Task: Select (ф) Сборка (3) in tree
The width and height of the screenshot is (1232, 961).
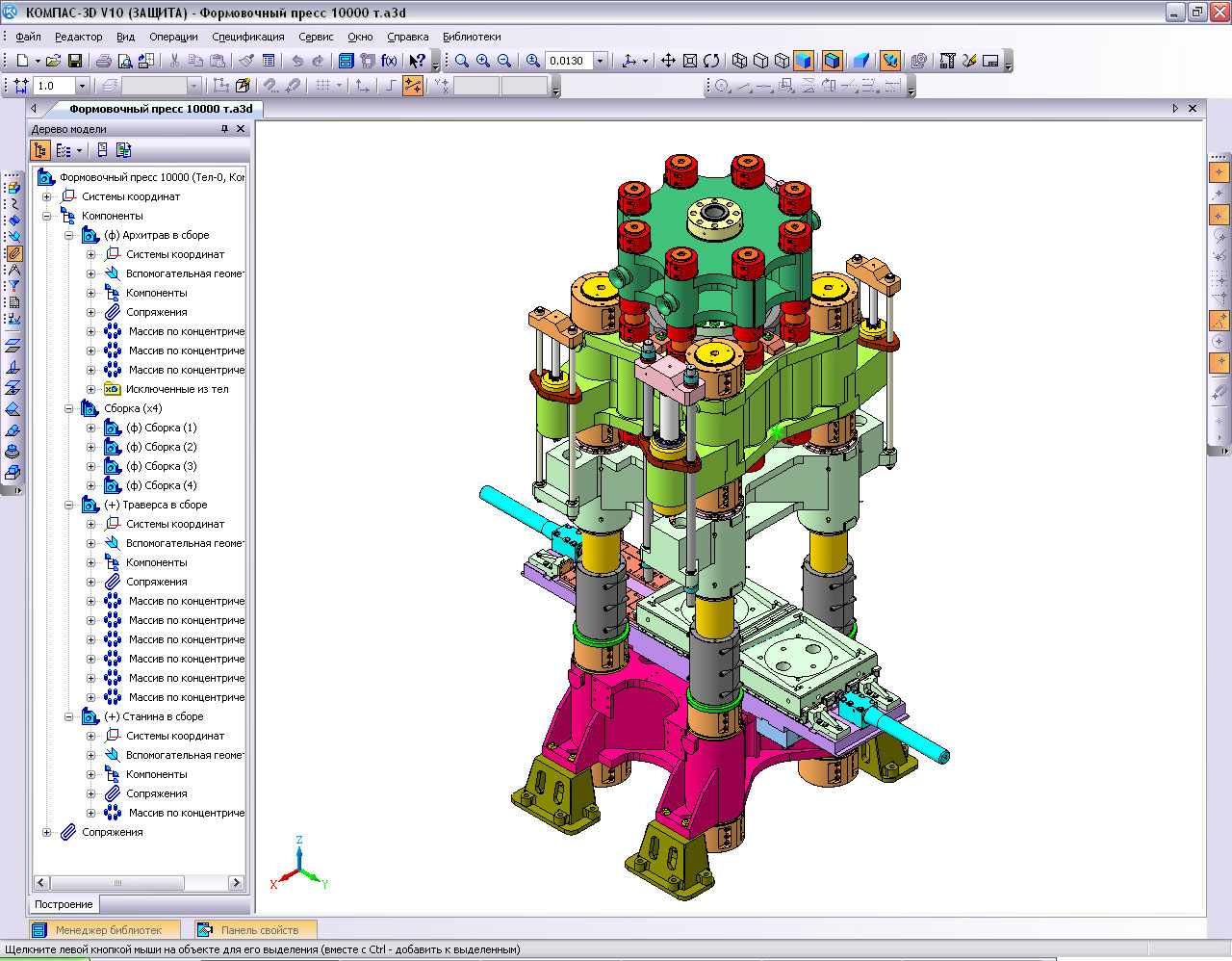Action: (x=161, y=466)
